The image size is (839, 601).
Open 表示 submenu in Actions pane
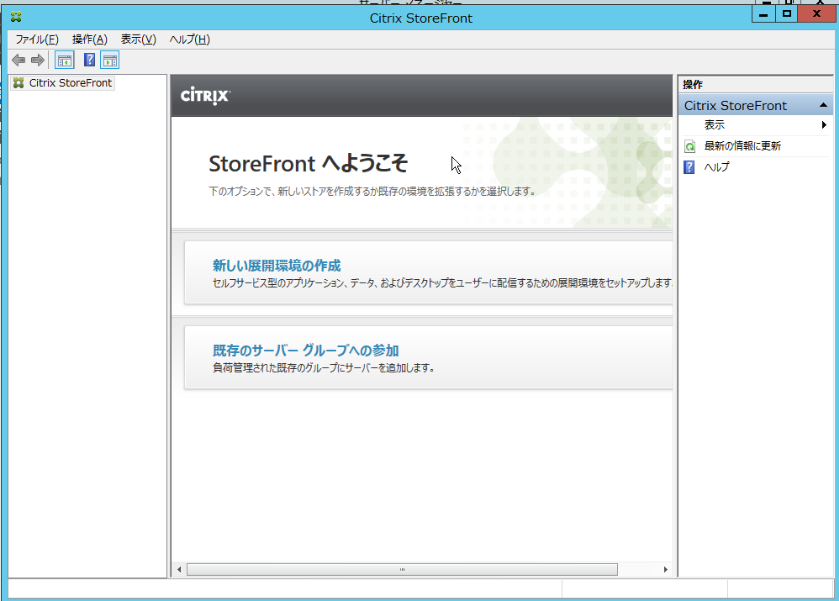pyautogui.click(x=714, y=125)
